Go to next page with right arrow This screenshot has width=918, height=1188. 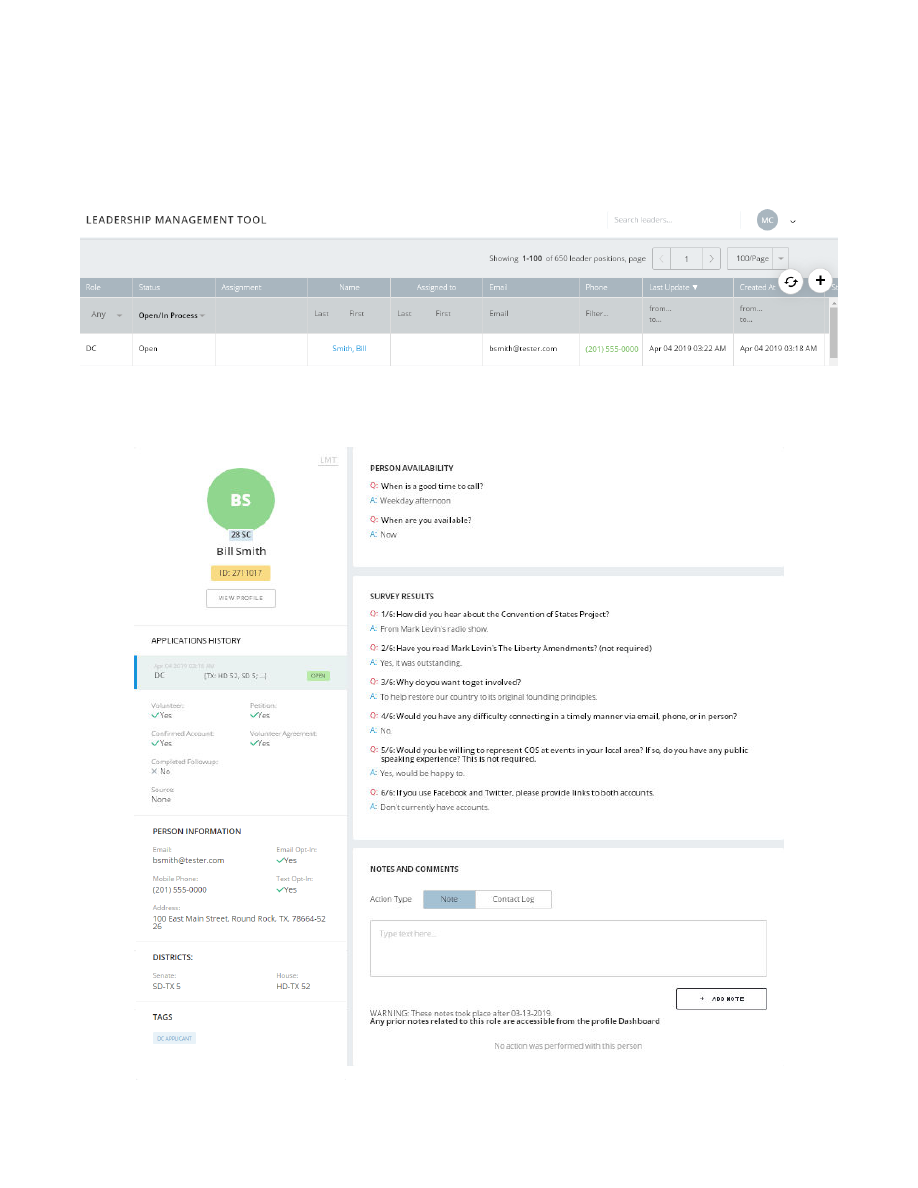711,258
